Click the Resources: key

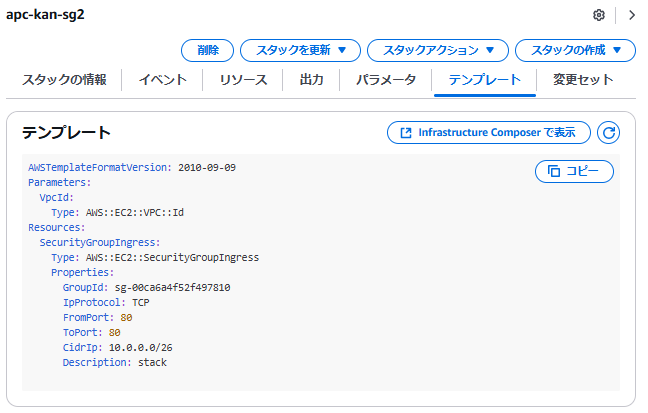57,228
